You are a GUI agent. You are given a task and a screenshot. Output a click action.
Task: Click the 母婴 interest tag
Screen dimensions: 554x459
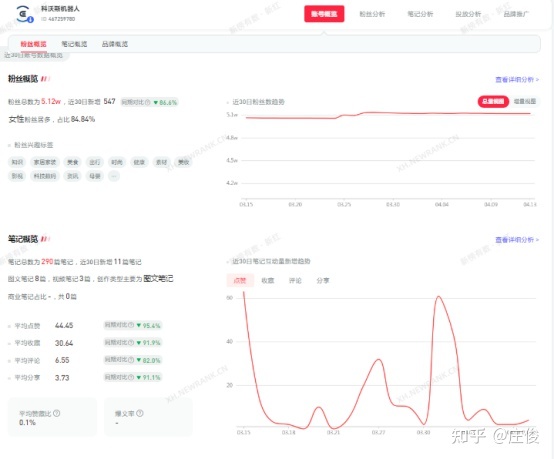(x=95, y=176)
